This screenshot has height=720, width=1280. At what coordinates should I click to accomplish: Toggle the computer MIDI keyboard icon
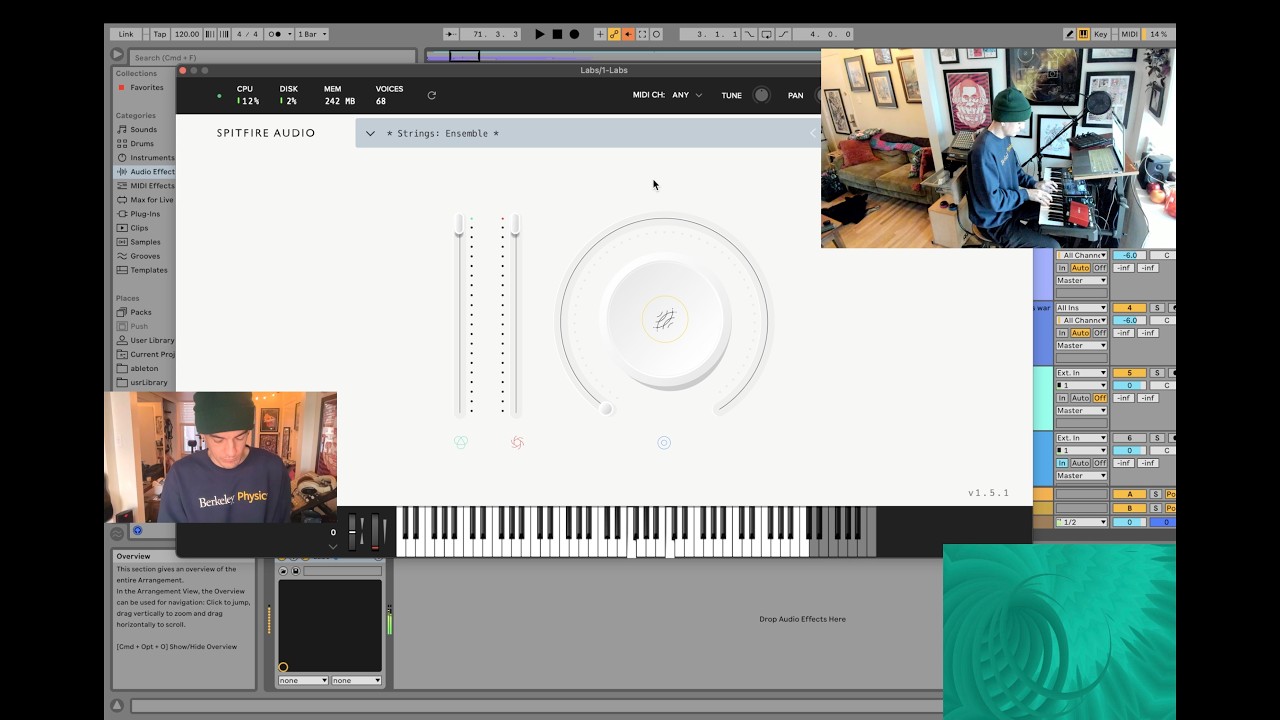(x=1083, y=34)
